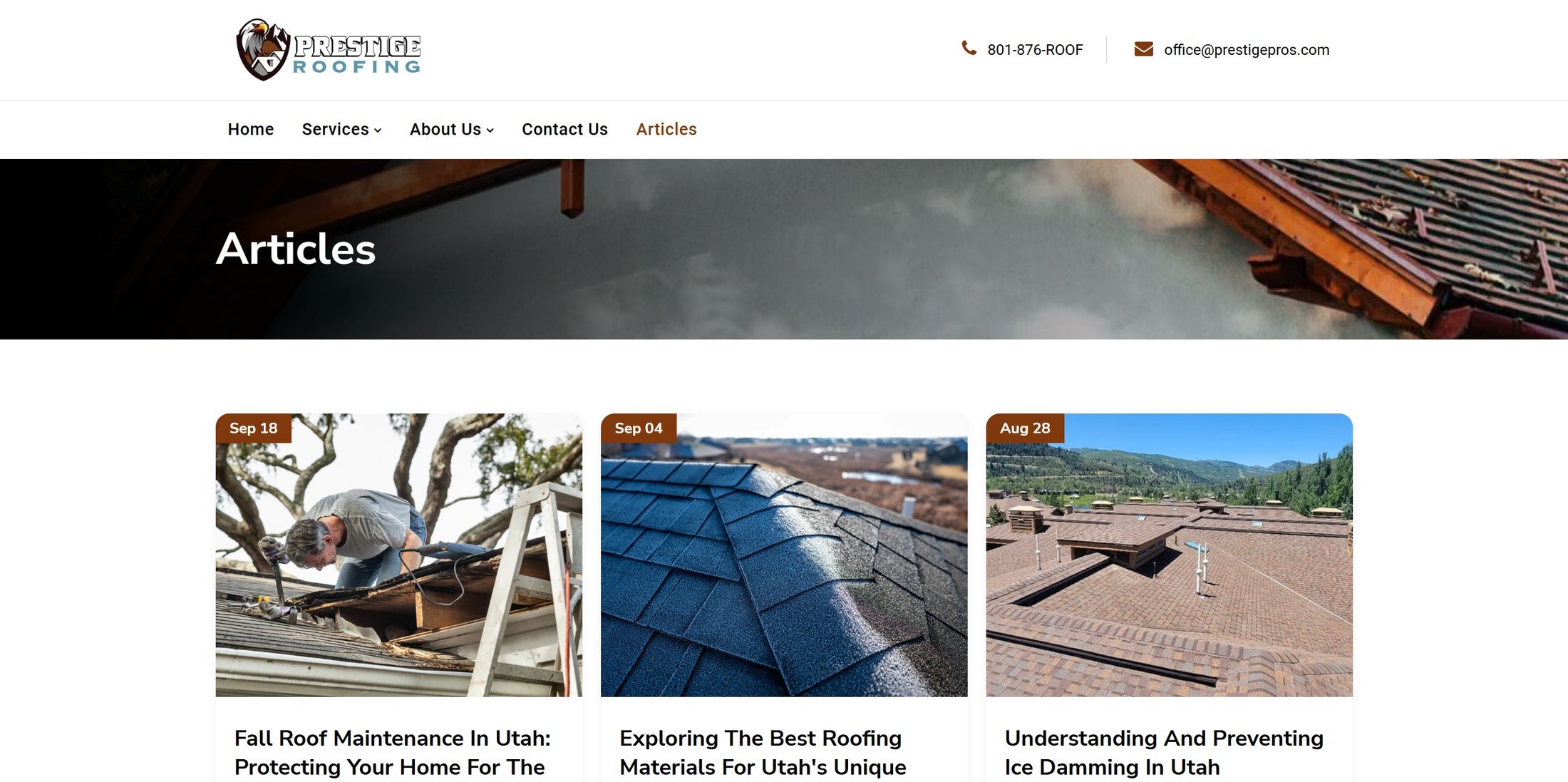Open the Contact Us page
The height and width of the screenshot is (782, 1568).
pyautogui.click(x=564, y=129)
